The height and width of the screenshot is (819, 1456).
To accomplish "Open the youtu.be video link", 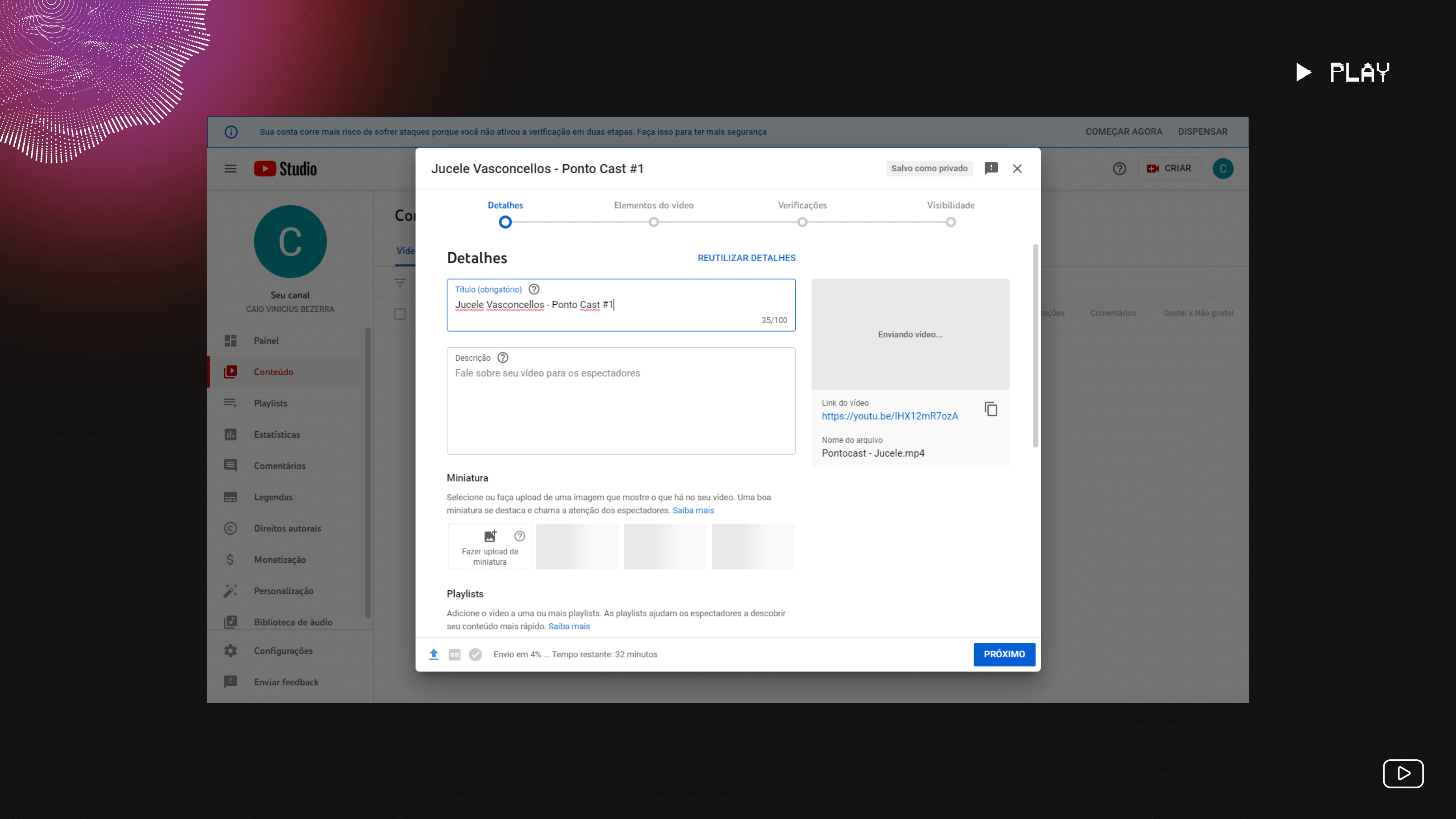I will (x=890, y=416).
